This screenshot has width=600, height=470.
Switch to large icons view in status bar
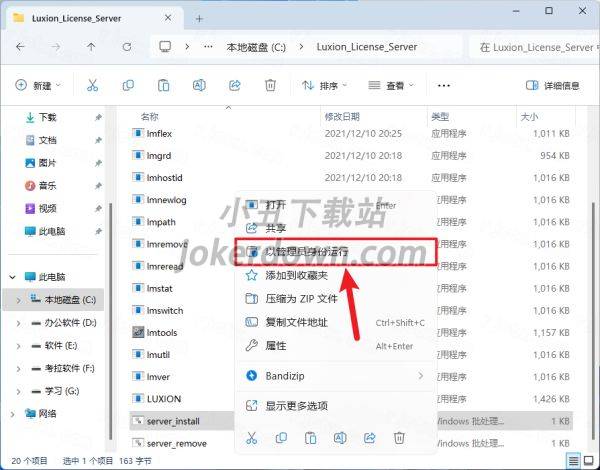[588, 460]
